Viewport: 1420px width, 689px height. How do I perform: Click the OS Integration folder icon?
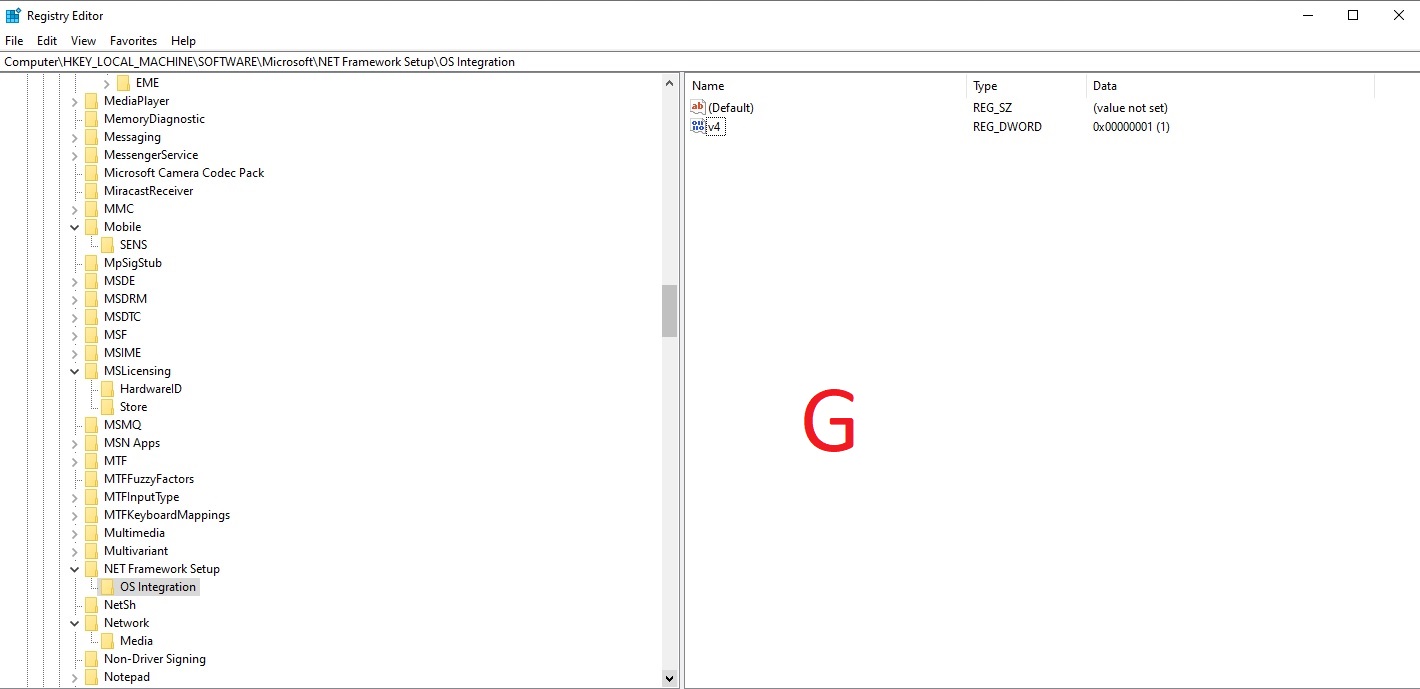pyautogui.click(x=108, y=587)
